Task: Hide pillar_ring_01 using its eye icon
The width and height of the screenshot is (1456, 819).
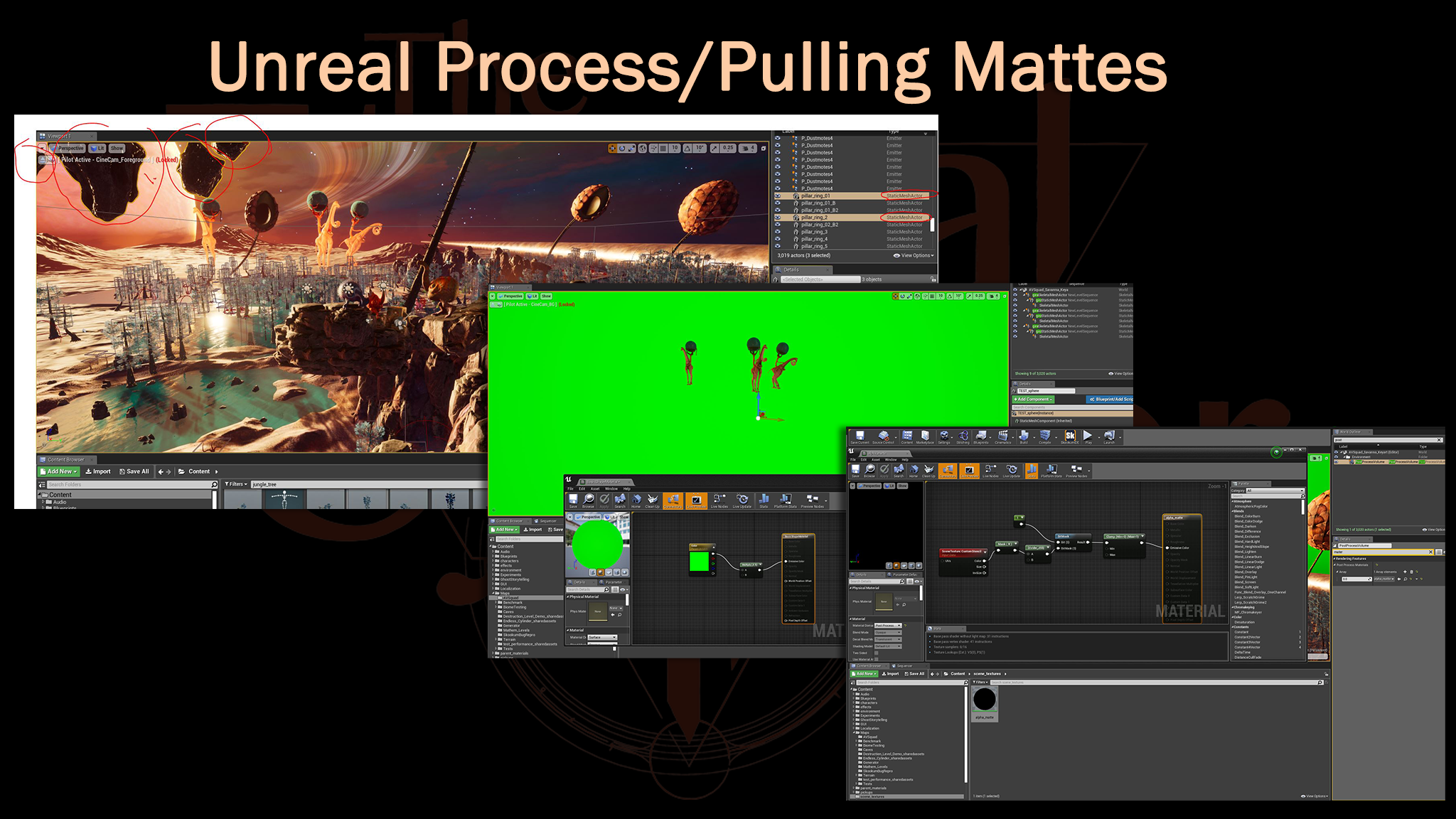Action: tap(778, 196)
